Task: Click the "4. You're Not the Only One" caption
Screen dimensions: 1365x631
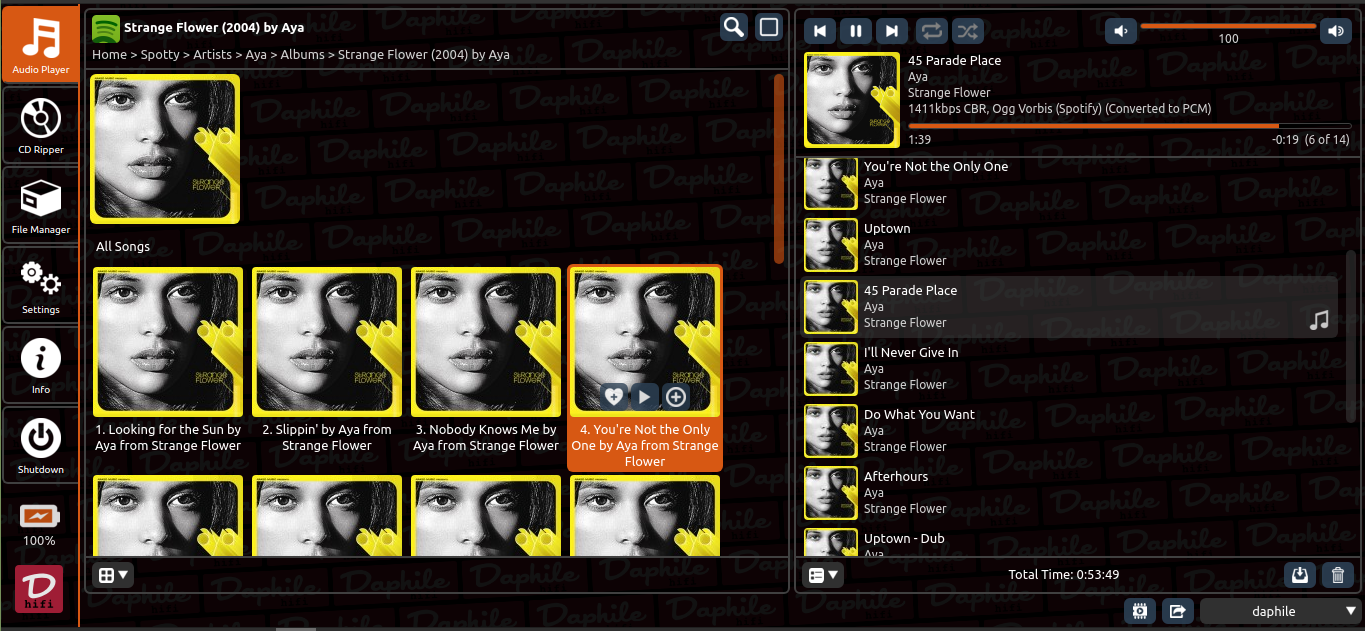Action: 645,445
